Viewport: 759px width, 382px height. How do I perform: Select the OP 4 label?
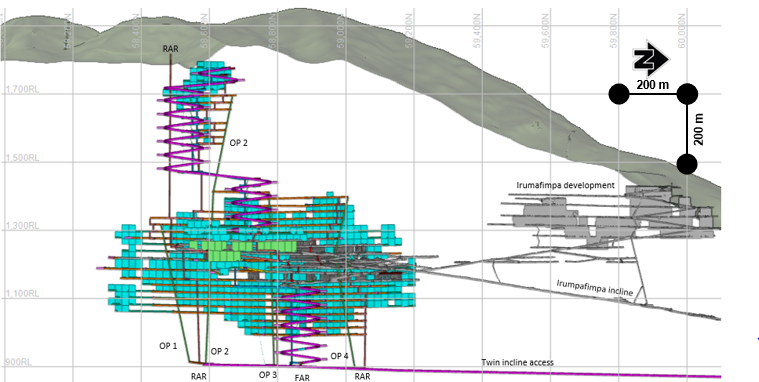(339, 356)
